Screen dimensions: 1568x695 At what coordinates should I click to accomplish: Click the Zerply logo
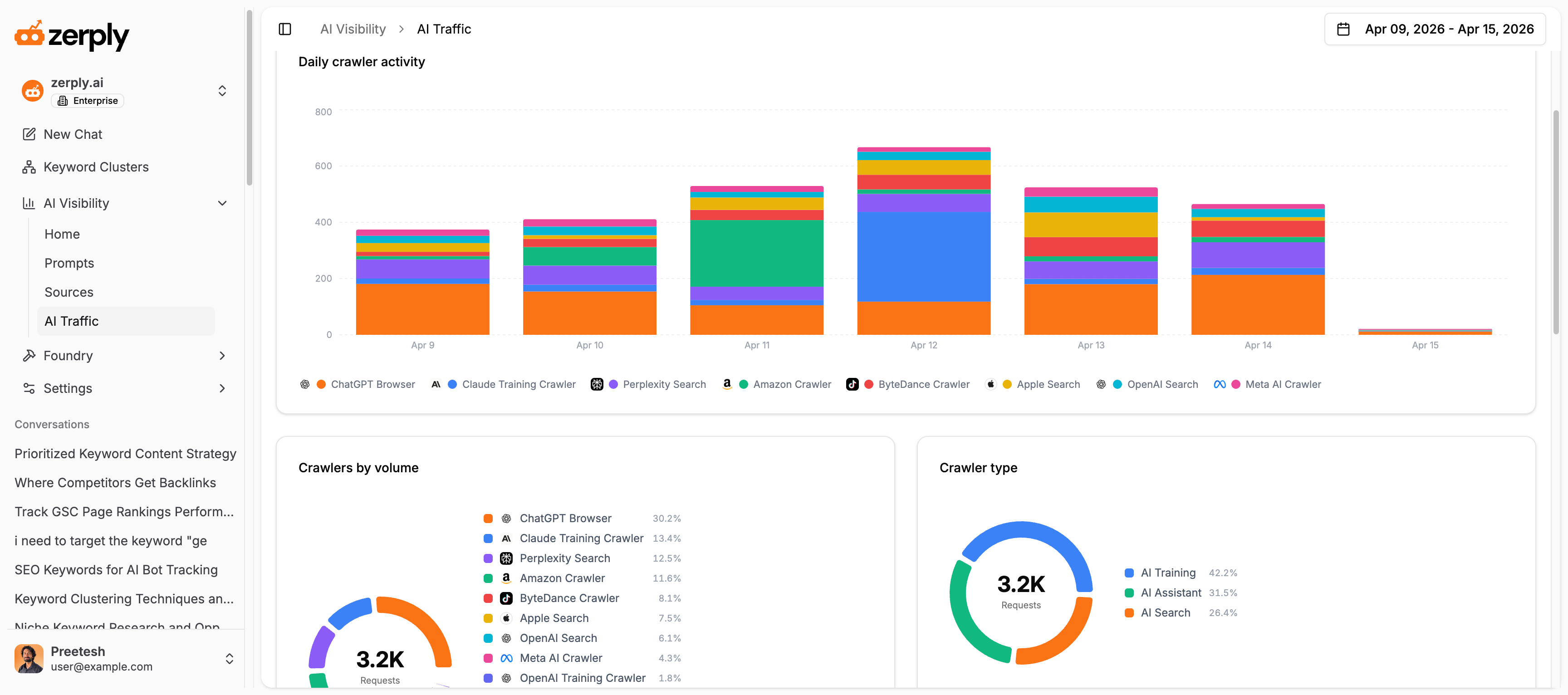pyautogui.click(x=72, y=35)
